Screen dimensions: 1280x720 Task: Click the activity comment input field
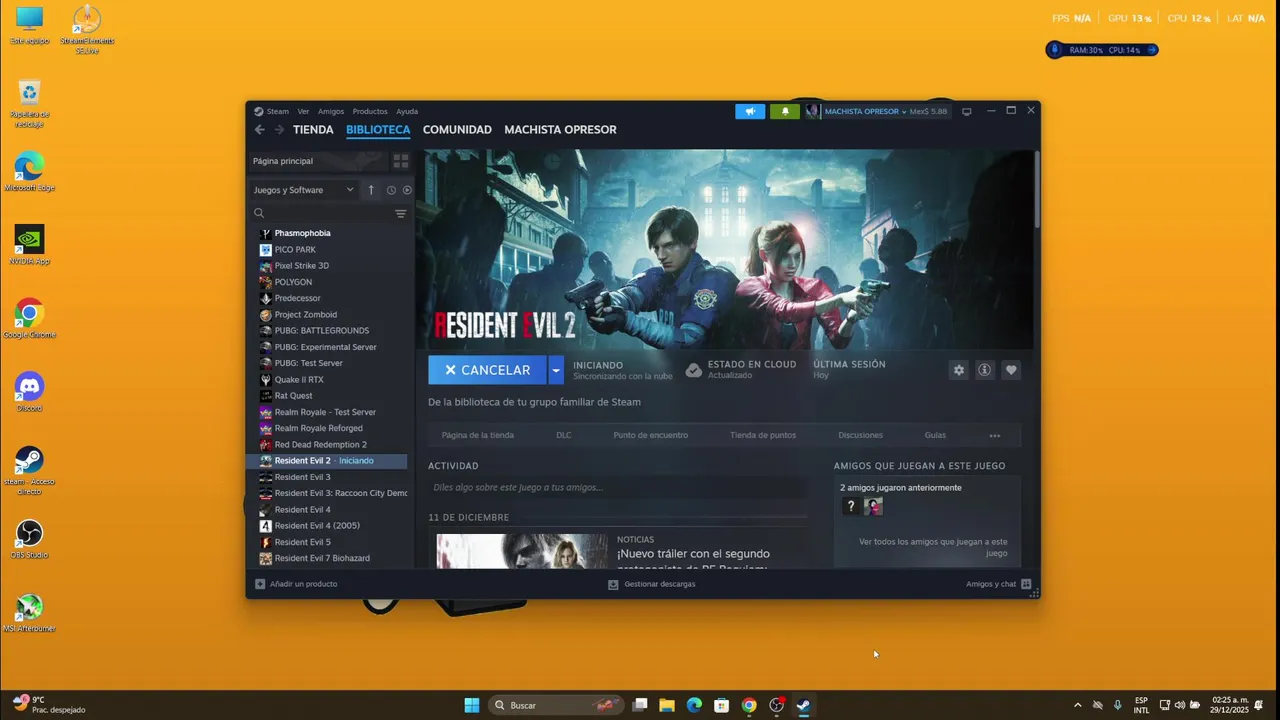coord(617,487)
